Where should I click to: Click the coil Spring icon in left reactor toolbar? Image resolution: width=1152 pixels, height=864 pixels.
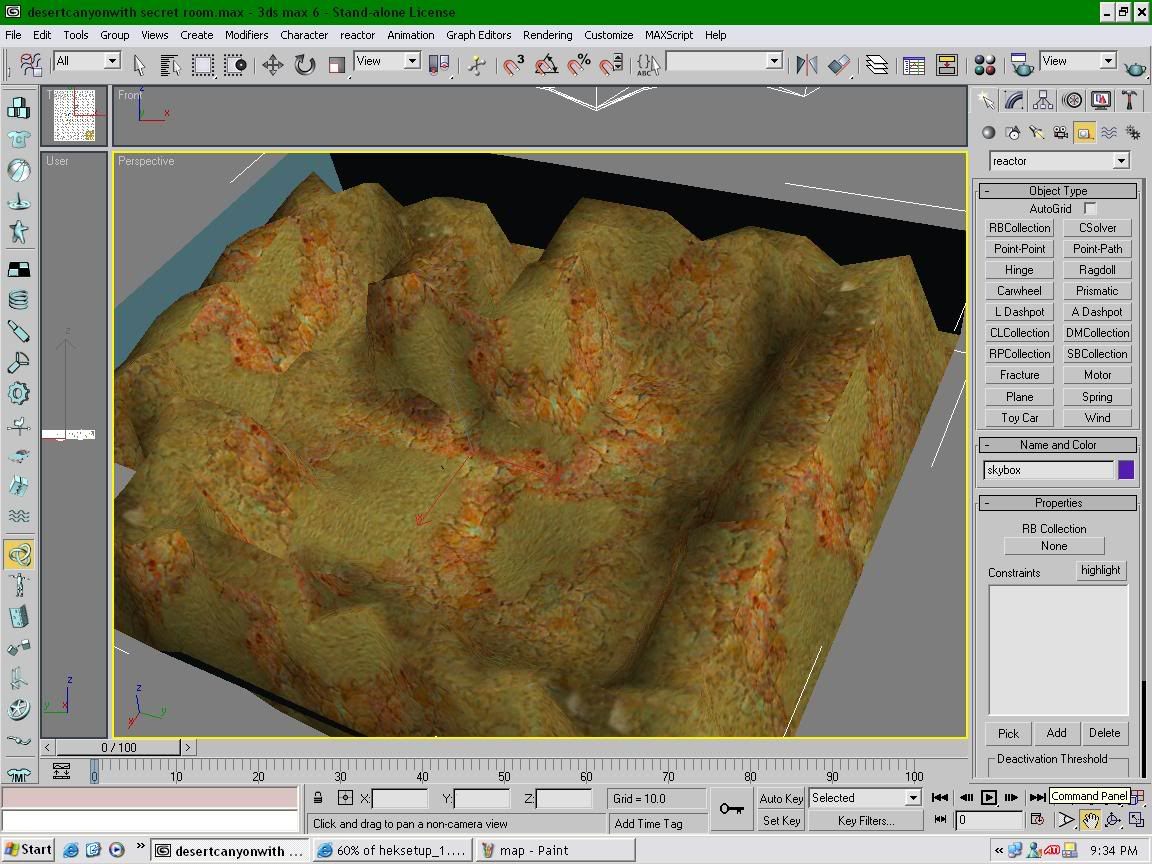coord(18,300)
